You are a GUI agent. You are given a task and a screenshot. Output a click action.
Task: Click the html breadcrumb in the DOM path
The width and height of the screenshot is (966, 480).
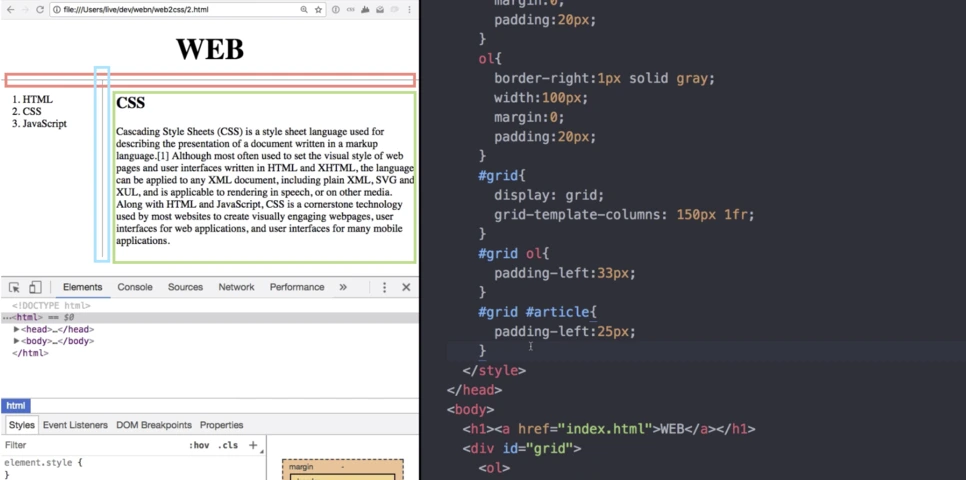click(x=16, y=406)
